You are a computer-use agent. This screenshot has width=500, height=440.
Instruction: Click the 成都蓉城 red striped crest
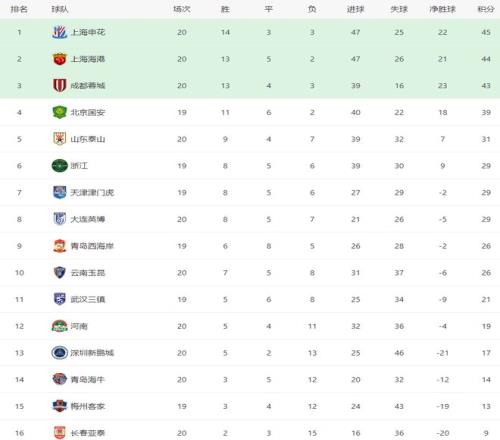click(x=60, y=86)
